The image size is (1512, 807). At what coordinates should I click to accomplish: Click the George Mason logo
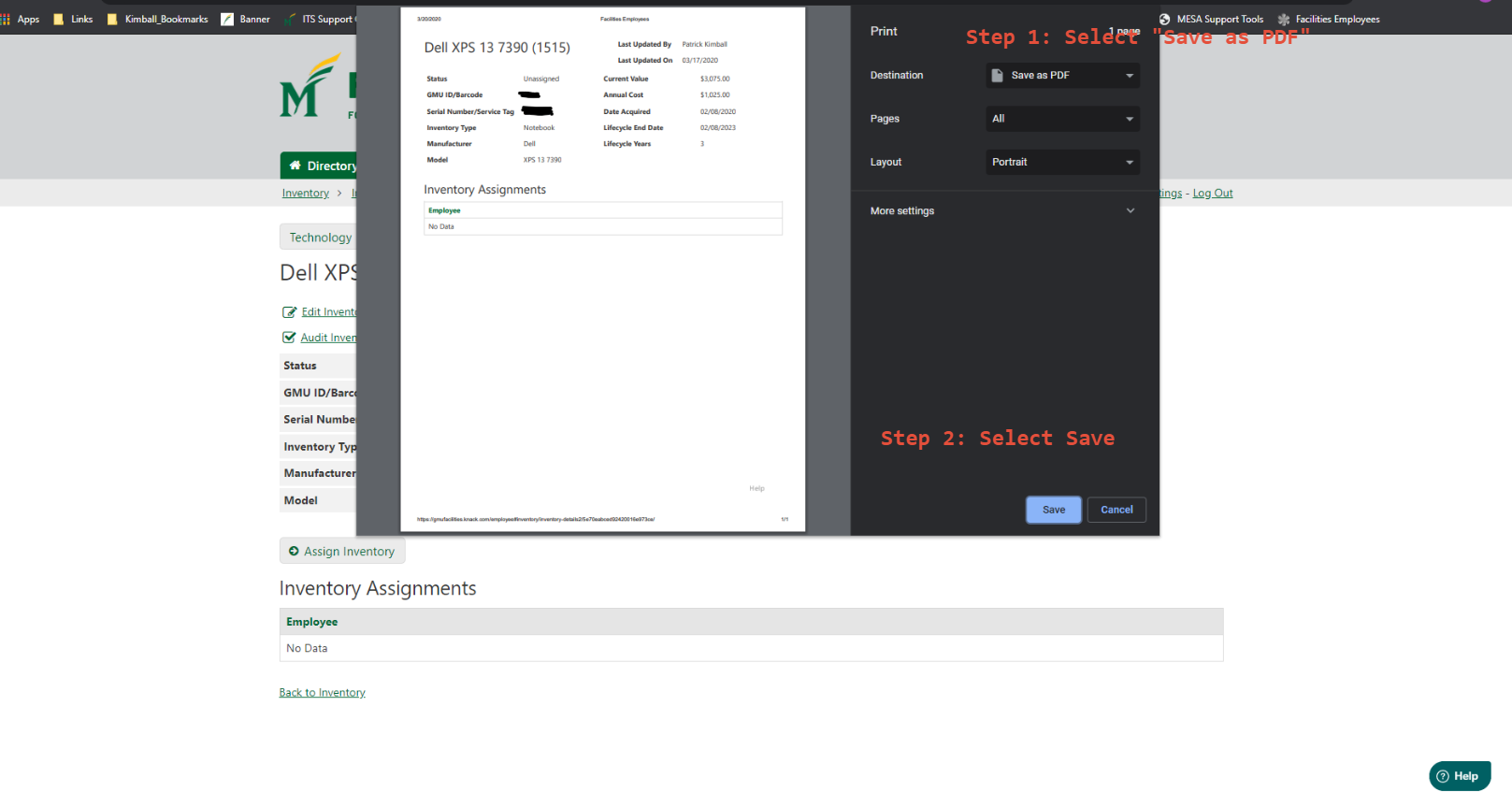tap(309, 85)
